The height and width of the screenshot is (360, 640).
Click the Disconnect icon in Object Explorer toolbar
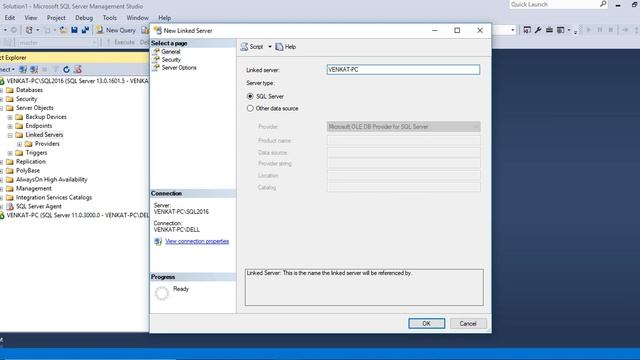34,69
